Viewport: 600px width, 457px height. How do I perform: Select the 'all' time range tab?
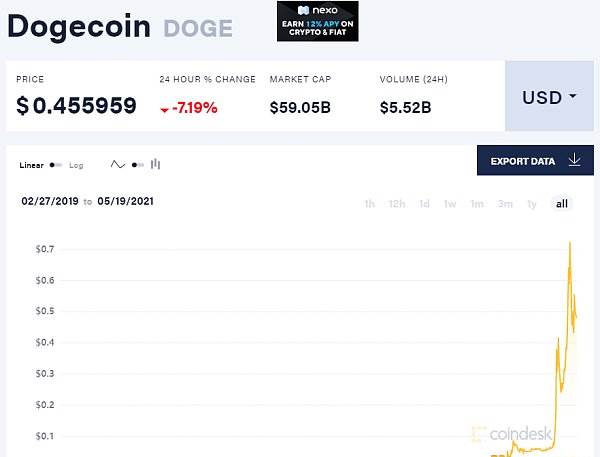[x=561, y=204]
